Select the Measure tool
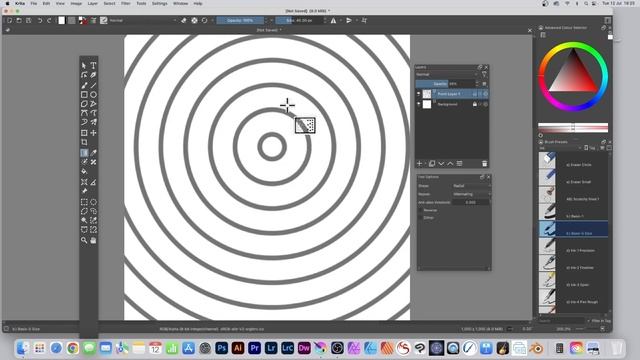Screen dimensions: 640x360 (x=93, y=182)
